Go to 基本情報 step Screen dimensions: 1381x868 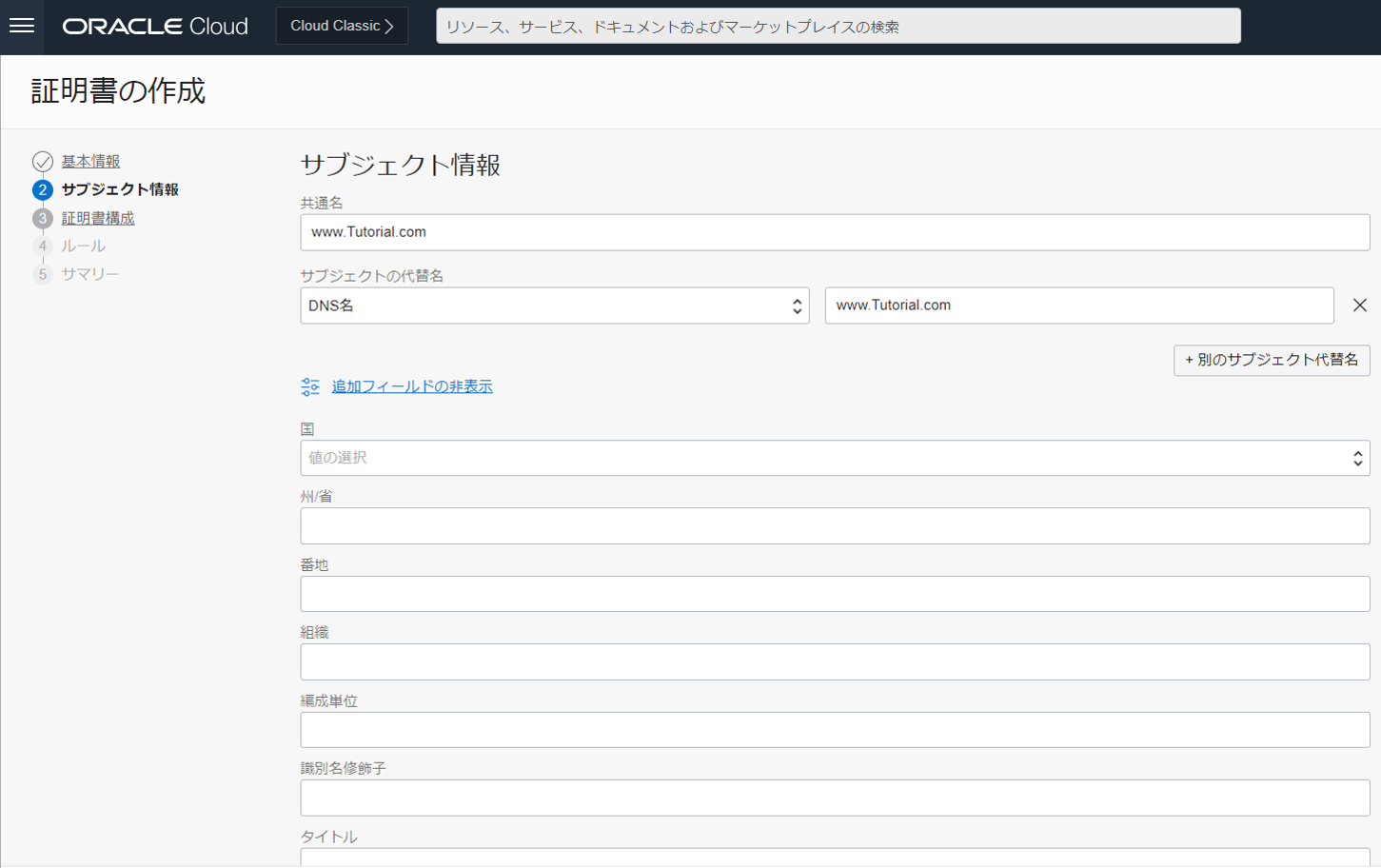[90, 162]
